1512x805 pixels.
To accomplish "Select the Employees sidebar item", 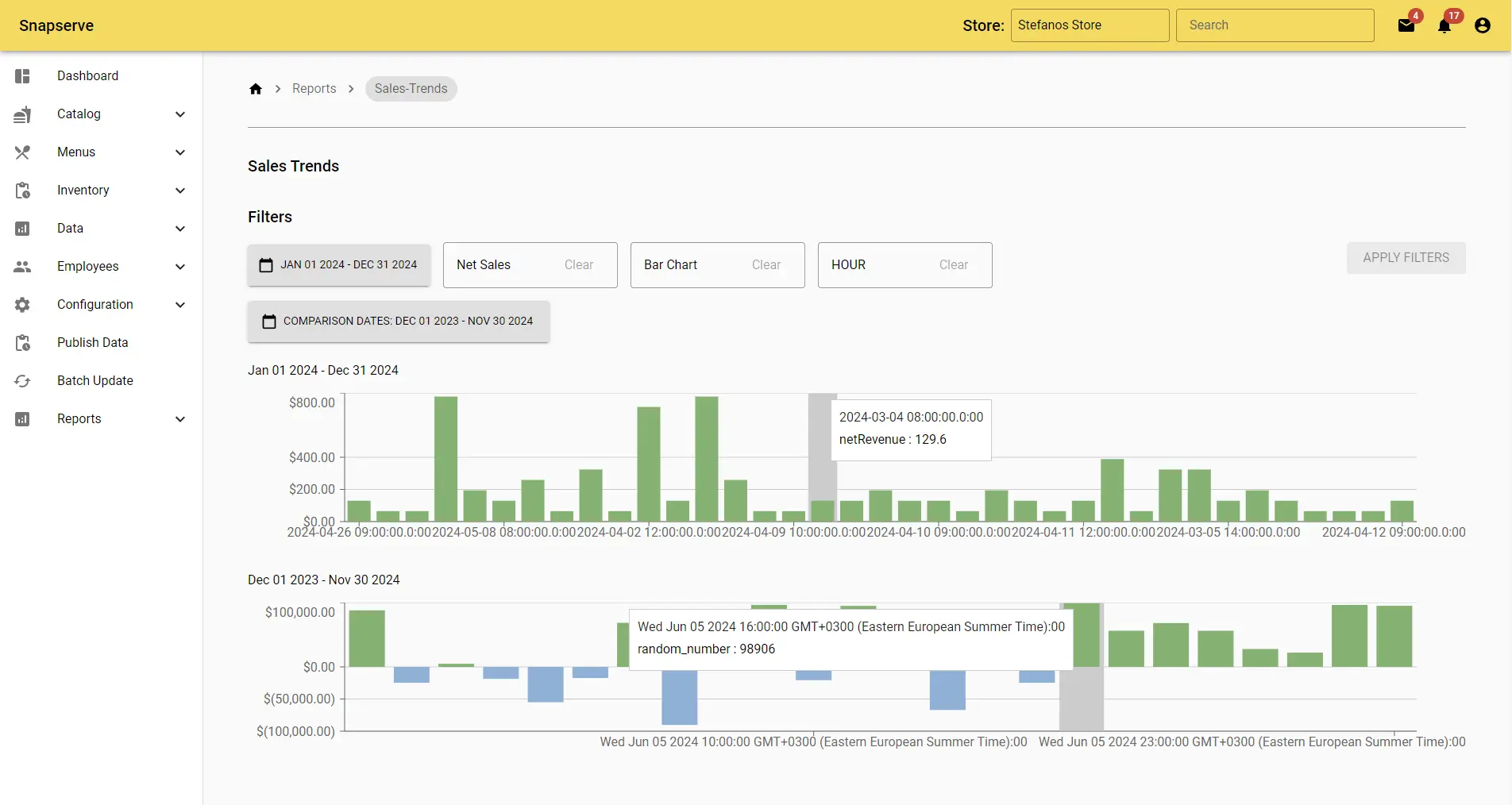I will point(101,267).
